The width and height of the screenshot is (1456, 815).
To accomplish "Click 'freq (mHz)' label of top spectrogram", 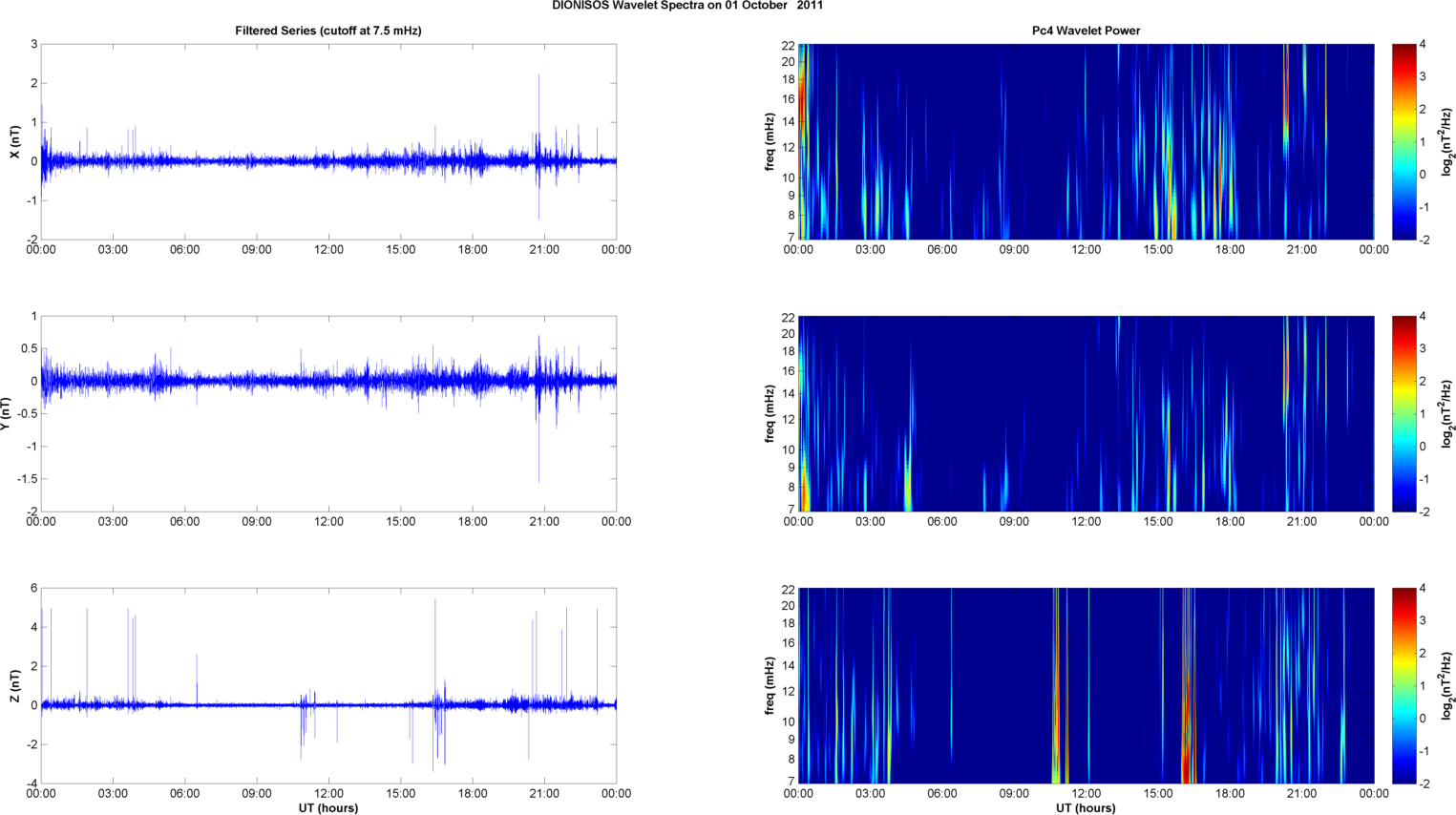I will coord(770,142).
